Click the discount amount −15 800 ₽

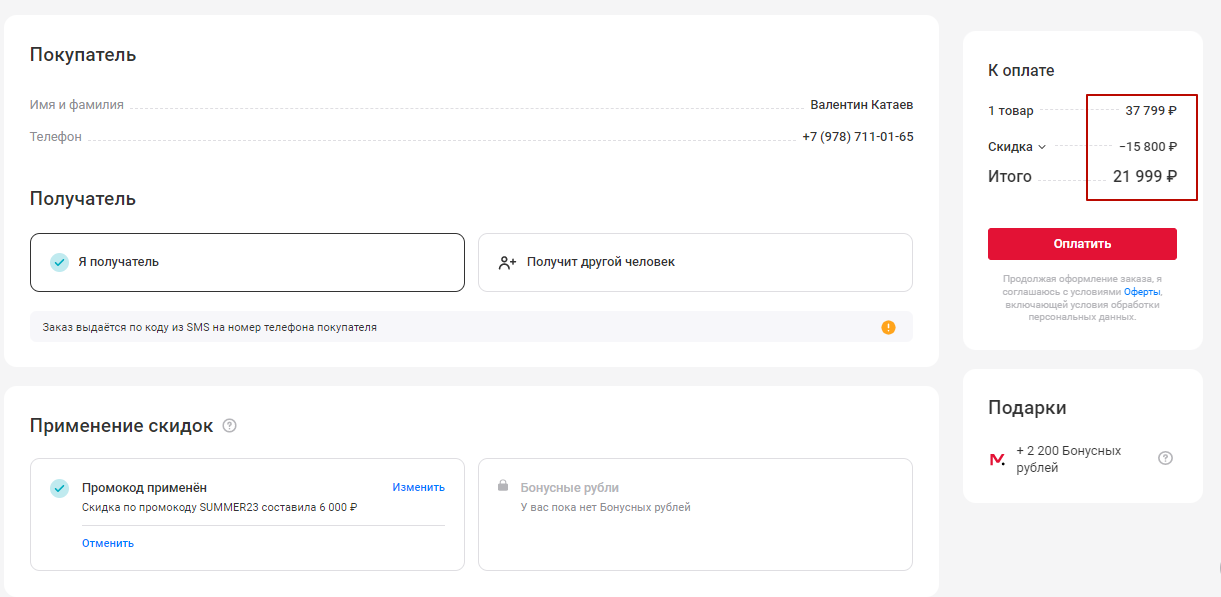pyautogui.click(x=1147, y=147)
